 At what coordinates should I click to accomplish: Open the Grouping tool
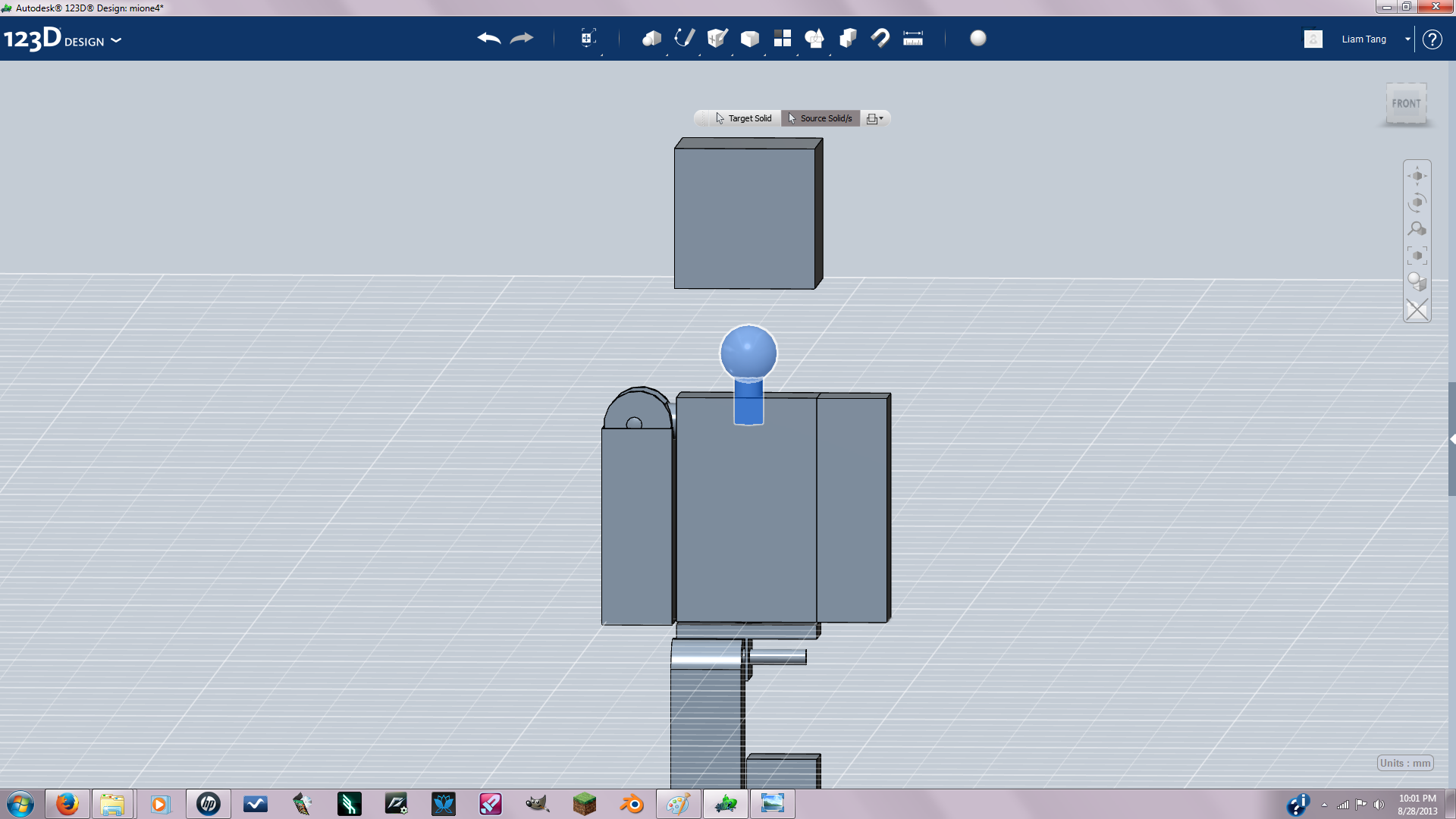click(x=814, y=38)
